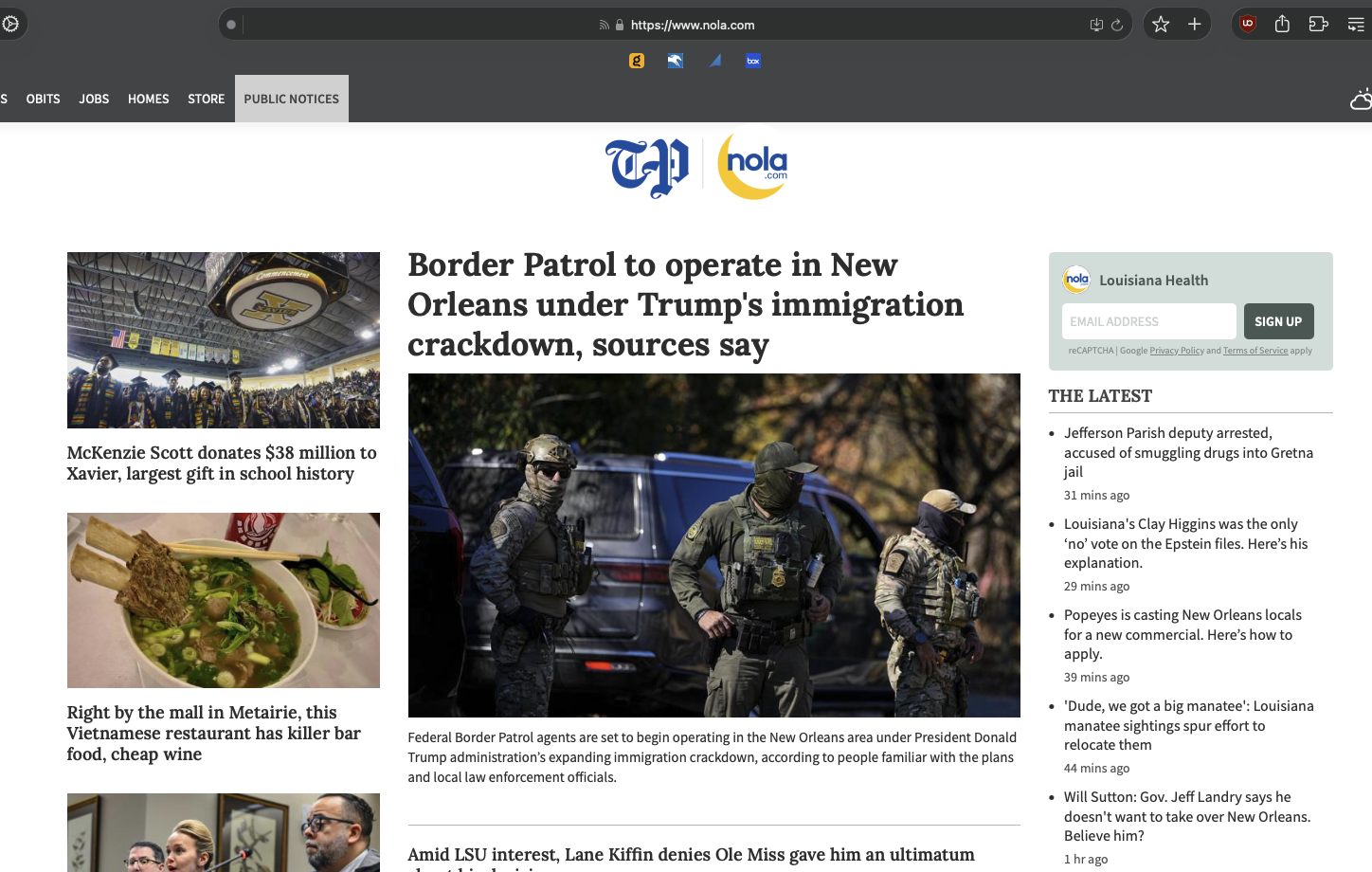Focus the EMAIL ADDRESS input field
The width and height of the screenshot is (1372, 872).
pyautogui.click(x=1148, y=321)
